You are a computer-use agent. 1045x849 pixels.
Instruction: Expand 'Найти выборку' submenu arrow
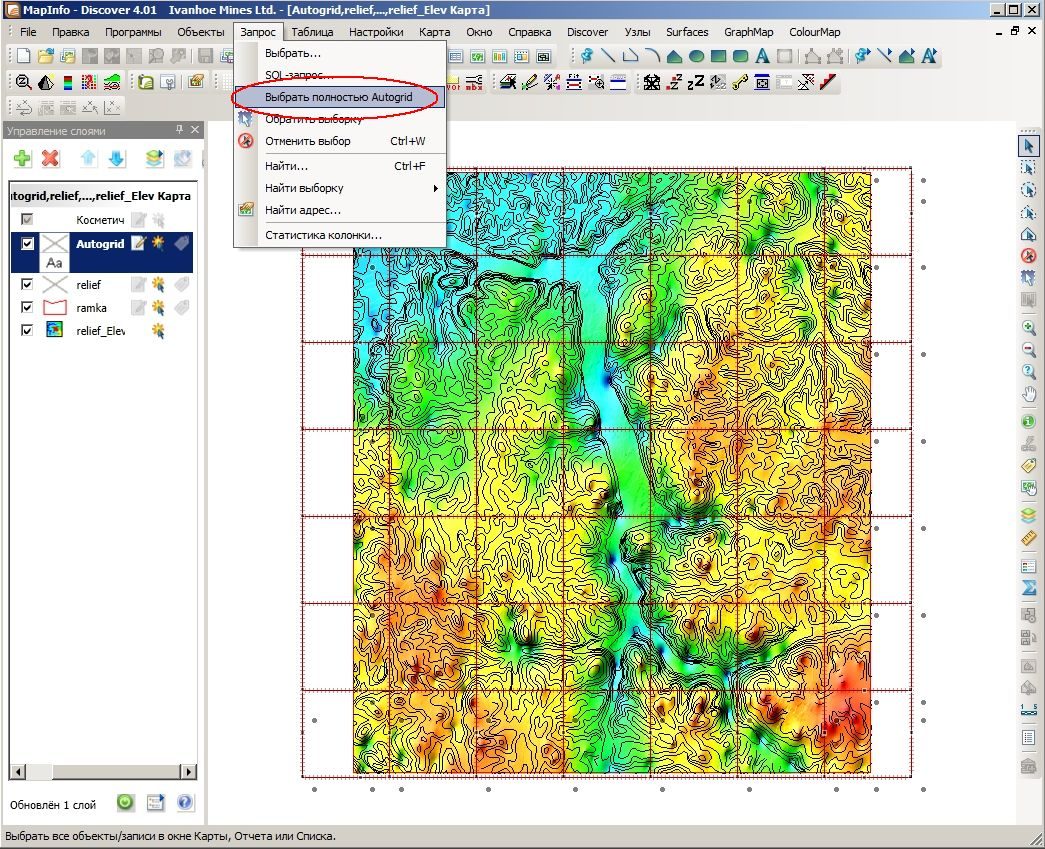click(435, 189)
